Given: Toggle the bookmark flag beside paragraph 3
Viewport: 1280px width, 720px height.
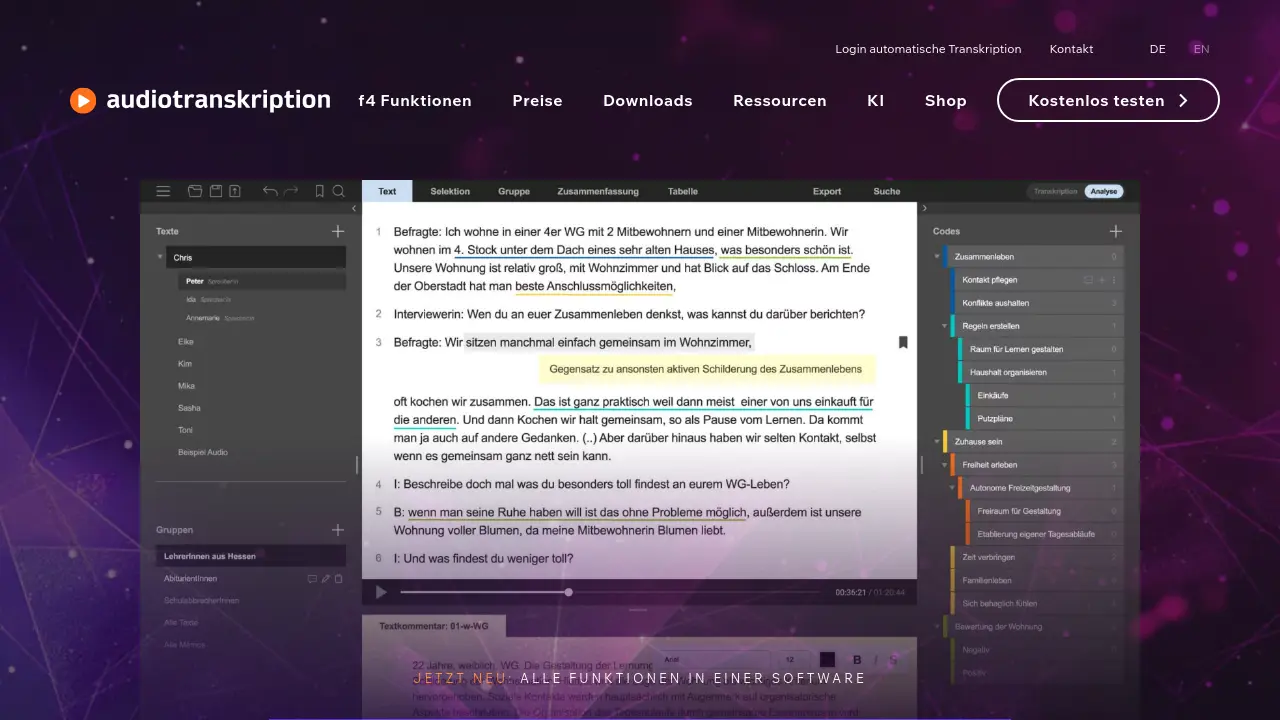Looking at the screenshot, I should point(903,342).
